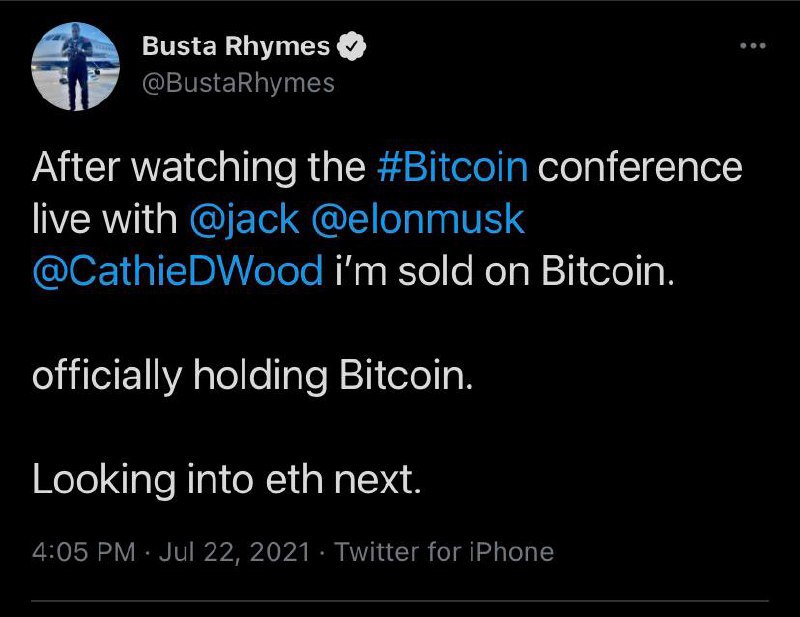
Task: Click the word "officially" in the tweet
Action: [x=106, y=376]
